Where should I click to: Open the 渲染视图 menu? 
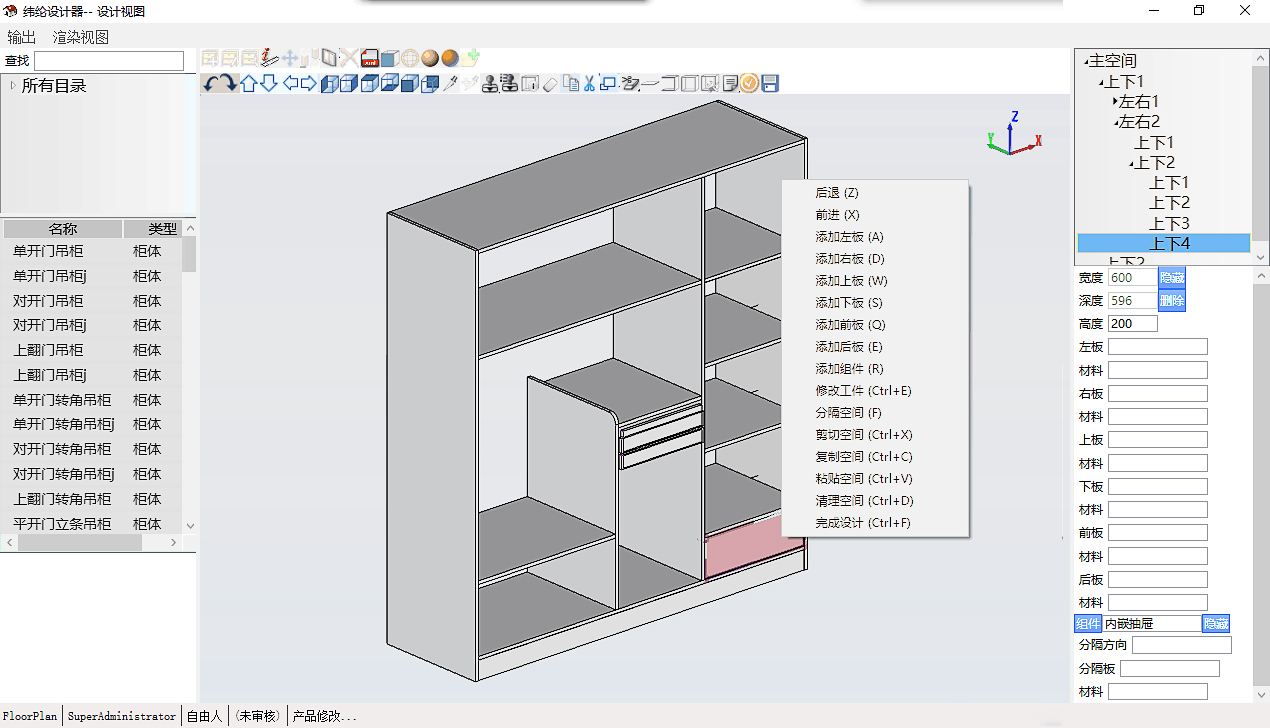(x=81, y=37)
